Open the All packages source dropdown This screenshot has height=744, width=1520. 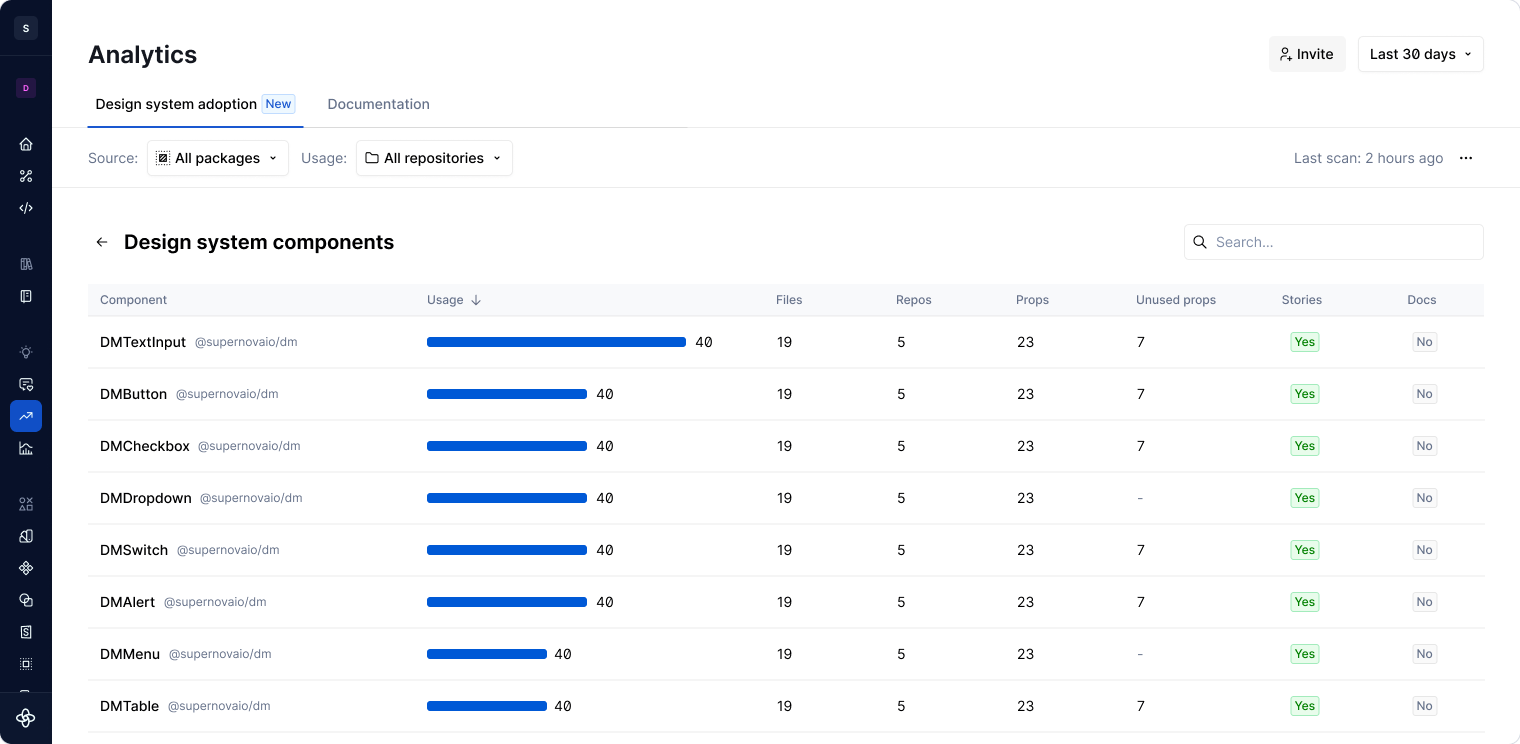point(218,158)
